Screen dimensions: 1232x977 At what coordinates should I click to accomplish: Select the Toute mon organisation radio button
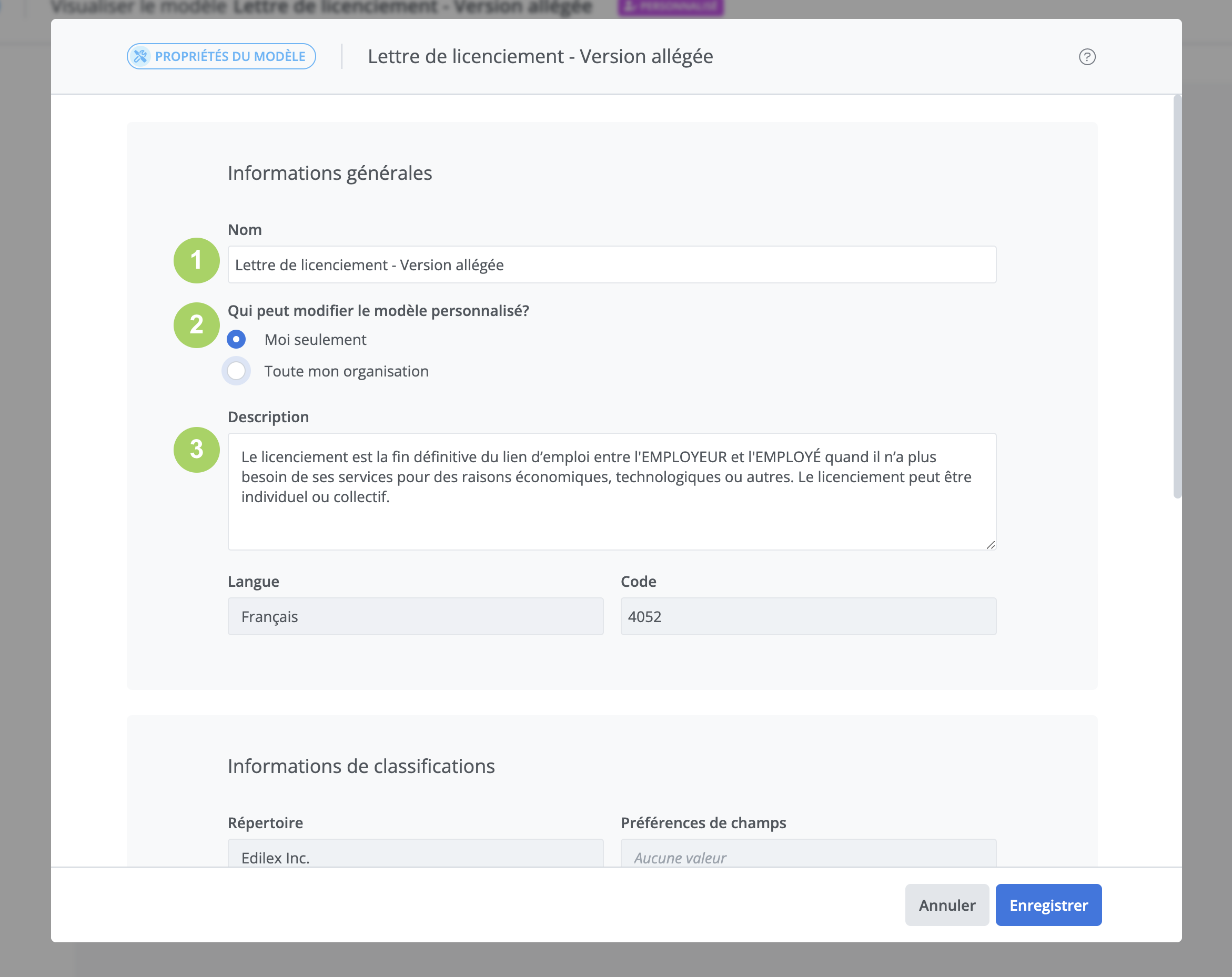click(x=237, y=371)
